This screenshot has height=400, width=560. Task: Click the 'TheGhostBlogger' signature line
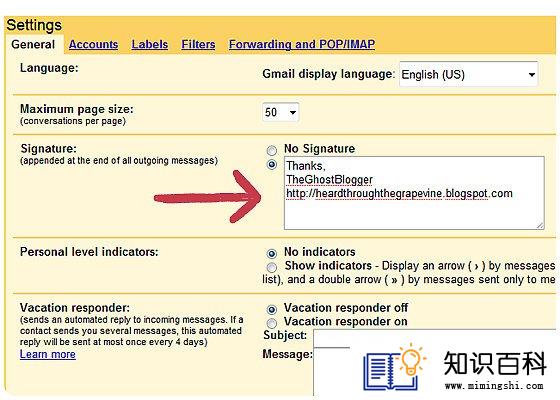(329, 179)
